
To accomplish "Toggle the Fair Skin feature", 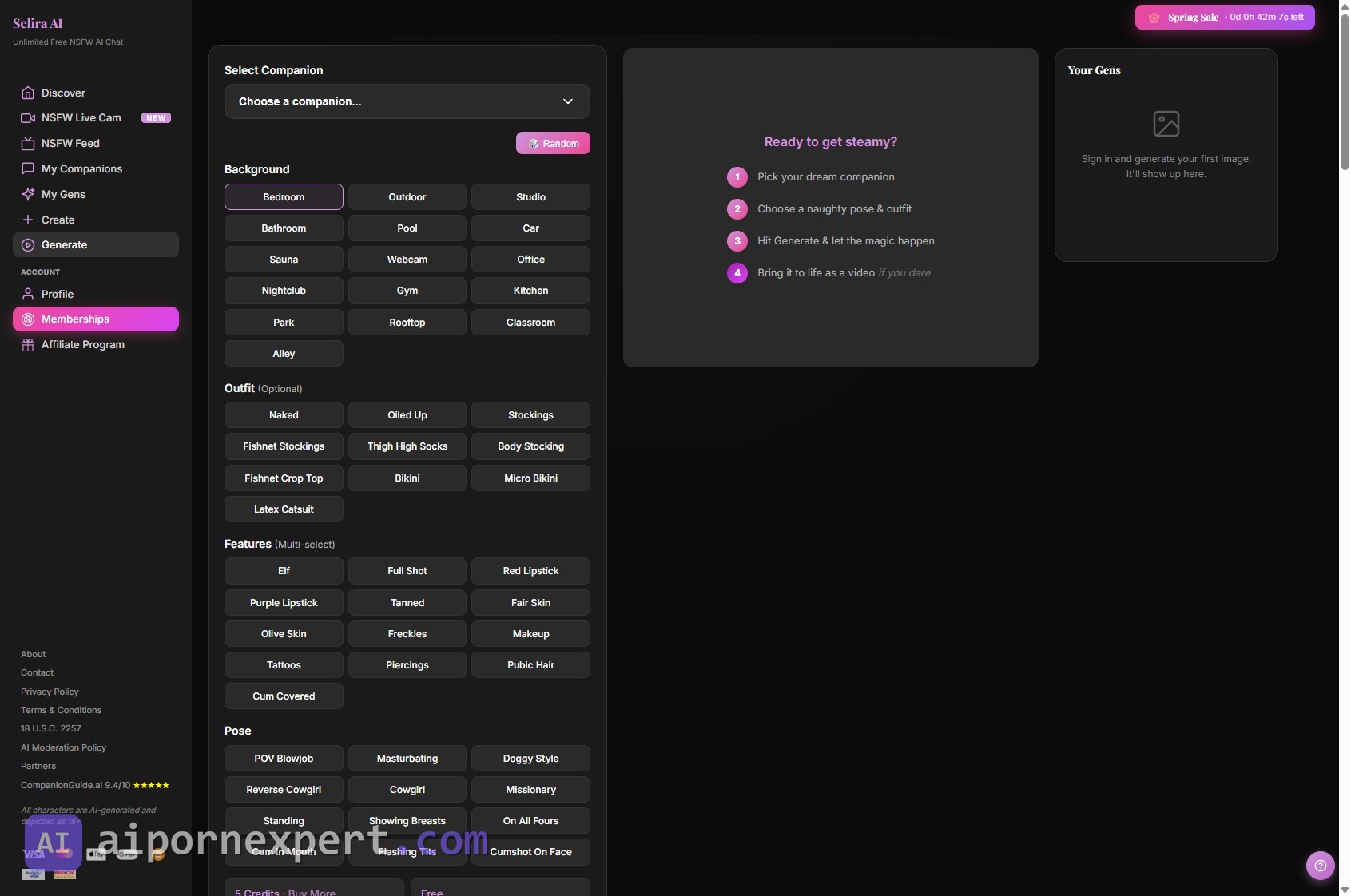I will (530, 603).
